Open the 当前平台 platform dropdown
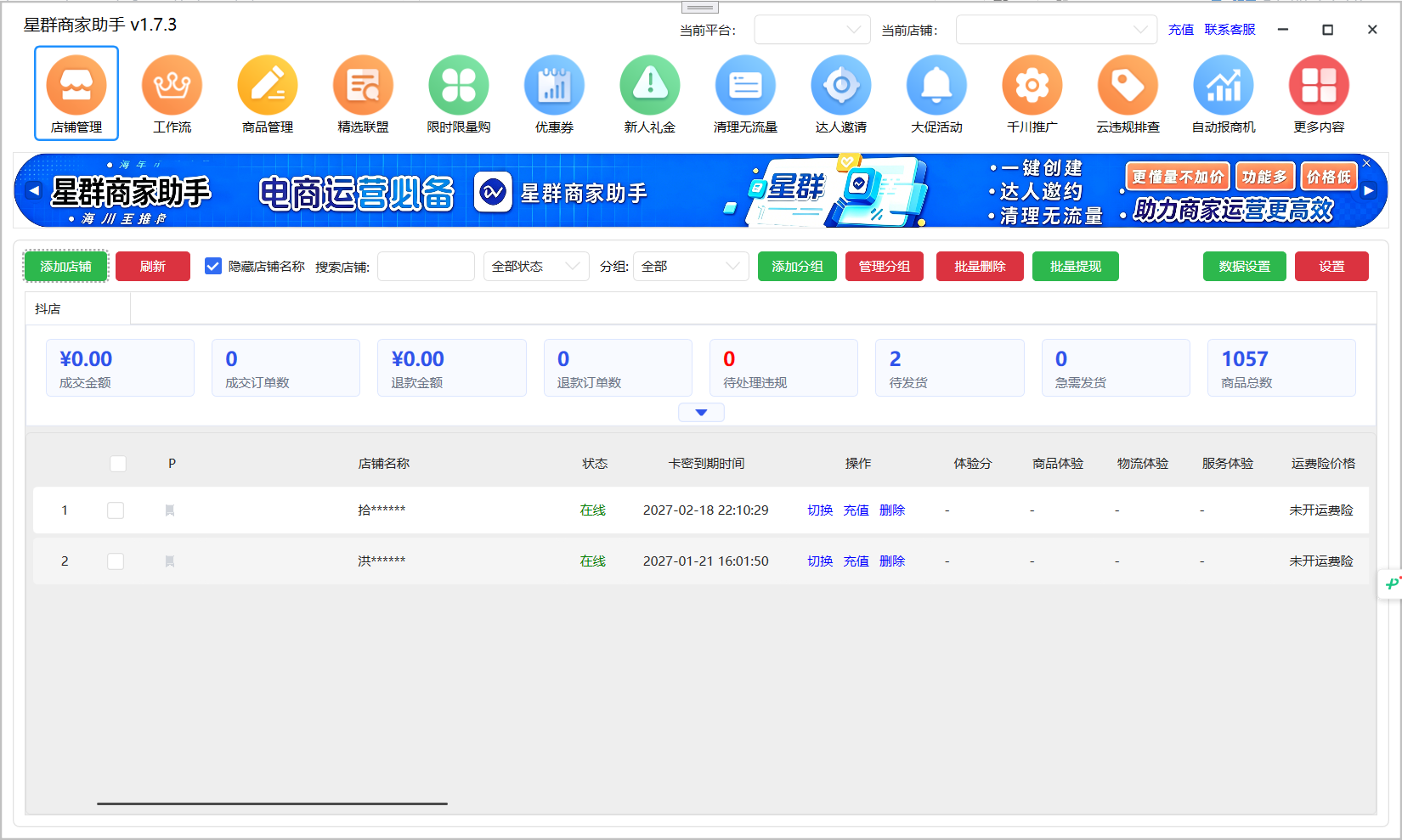This screenshot has height=840, width=1402. coord(812,30)
